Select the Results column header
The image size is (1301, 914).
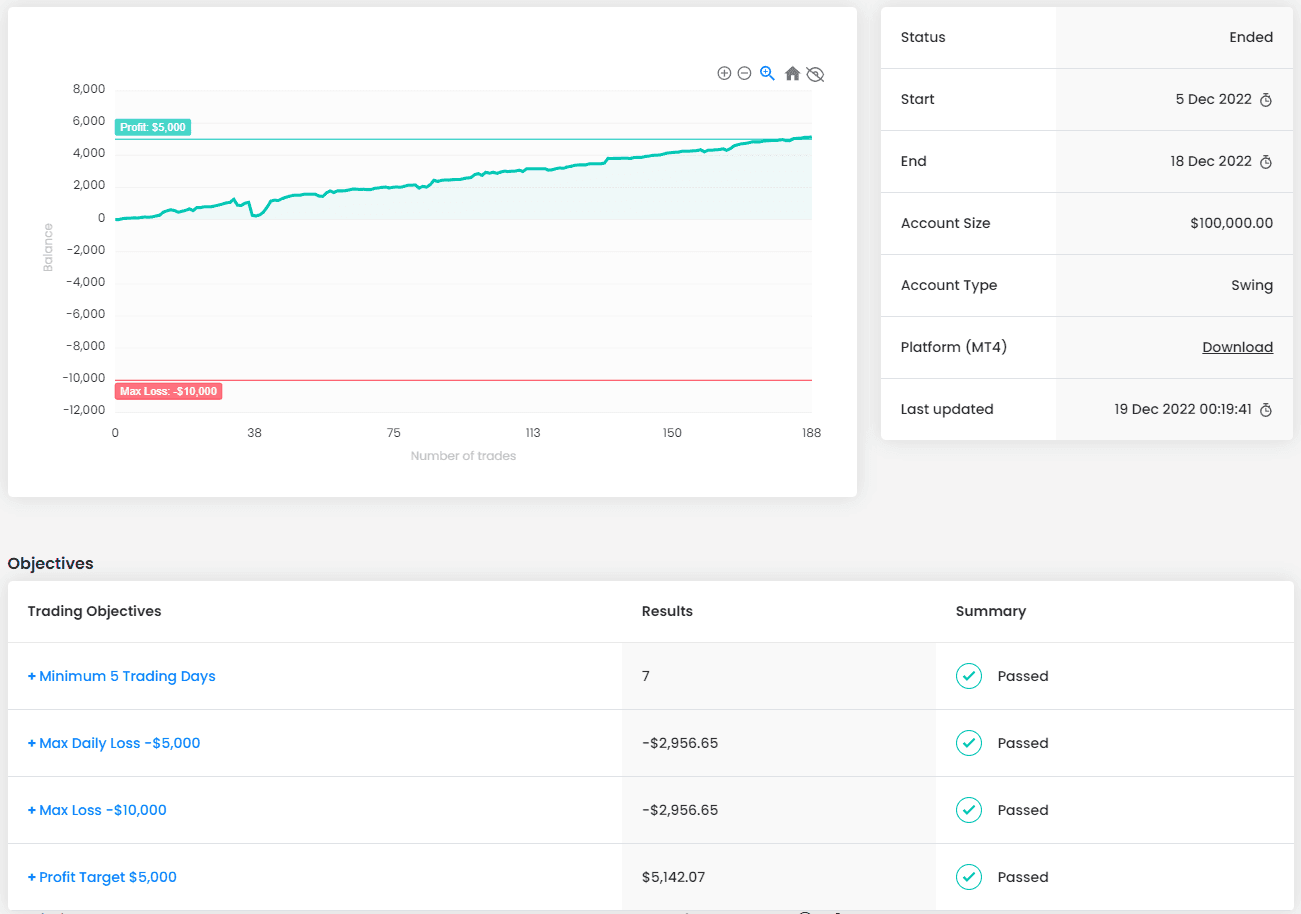click(667, 611)
